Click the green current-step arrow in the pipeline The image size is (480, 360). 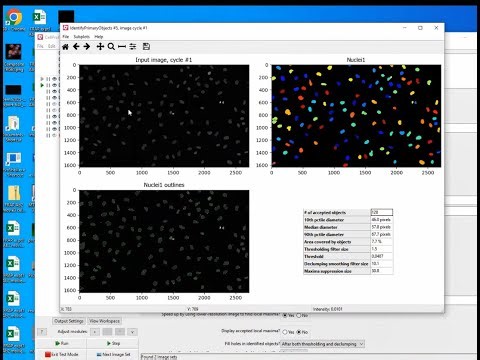(x=42, y=85)
